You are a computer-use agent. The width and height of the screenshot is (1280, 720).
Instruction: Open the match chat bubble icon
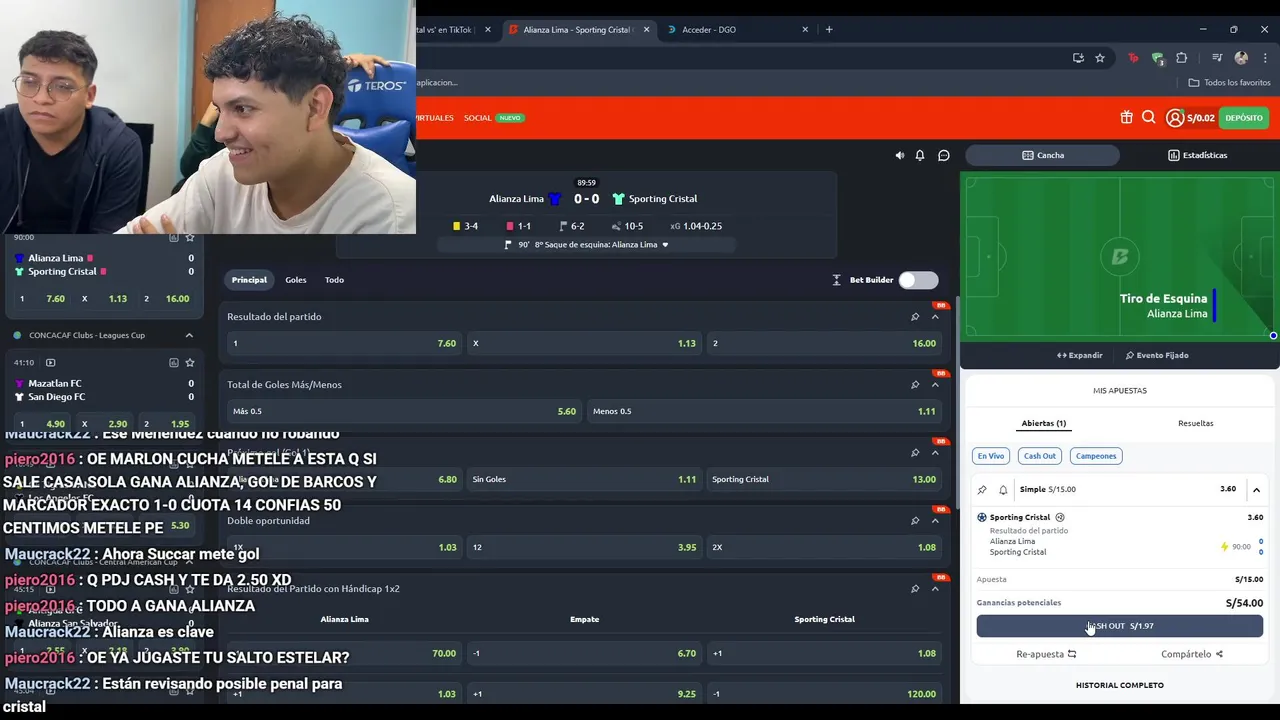pyautogui.click(x=943, y=155)
